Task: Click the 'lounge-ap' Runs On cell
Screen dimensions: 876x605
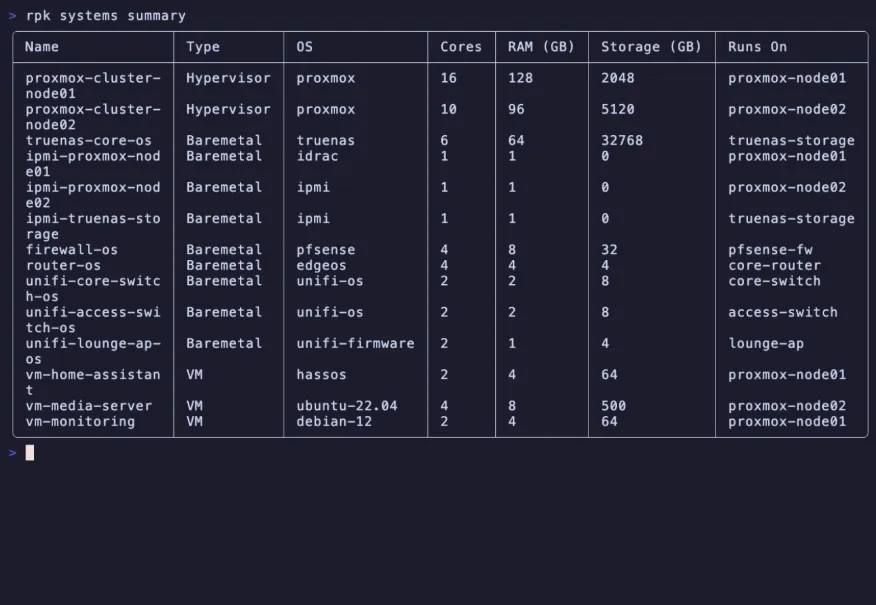Action: point(766,344)
